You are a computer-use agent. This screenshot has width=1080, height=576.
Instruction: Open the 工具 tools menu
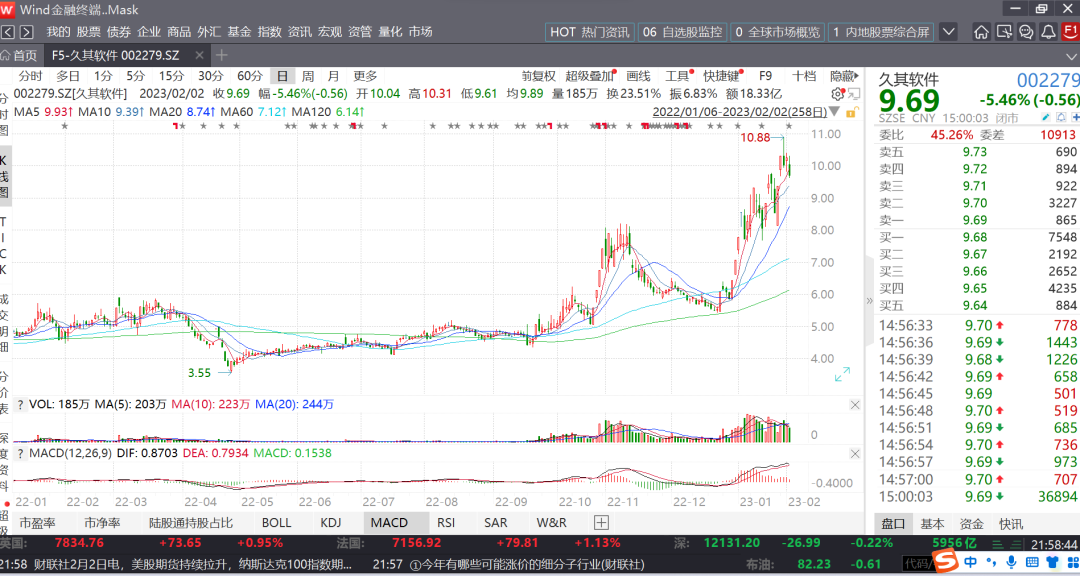(x=678, y=76)
